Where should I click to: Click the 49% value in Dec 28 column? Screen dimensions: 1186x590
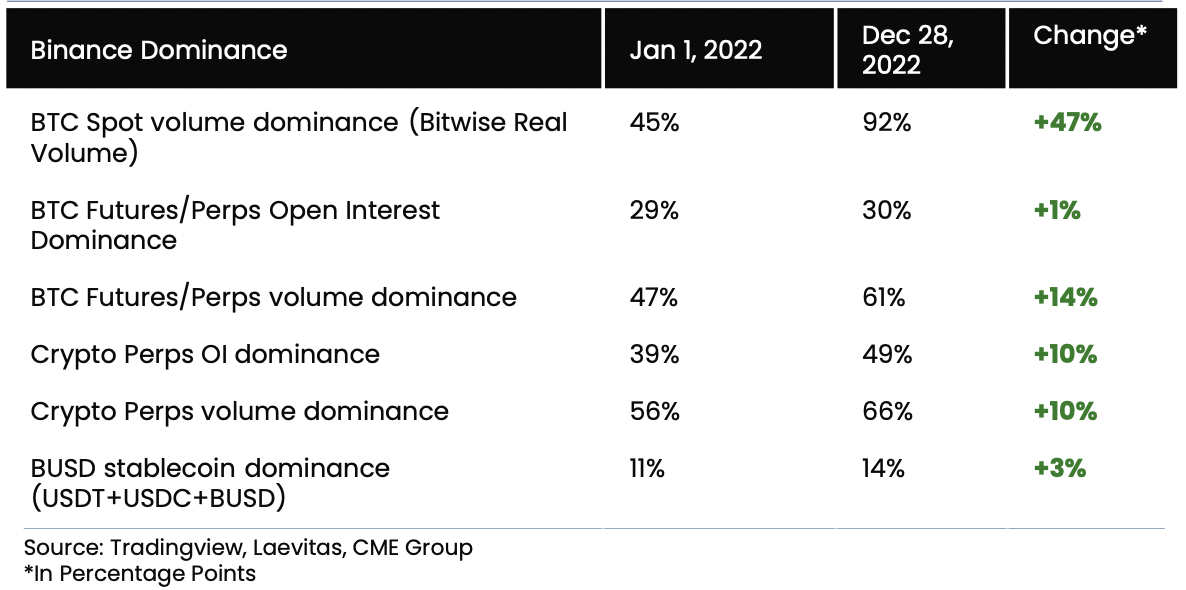tap(886, 354)
